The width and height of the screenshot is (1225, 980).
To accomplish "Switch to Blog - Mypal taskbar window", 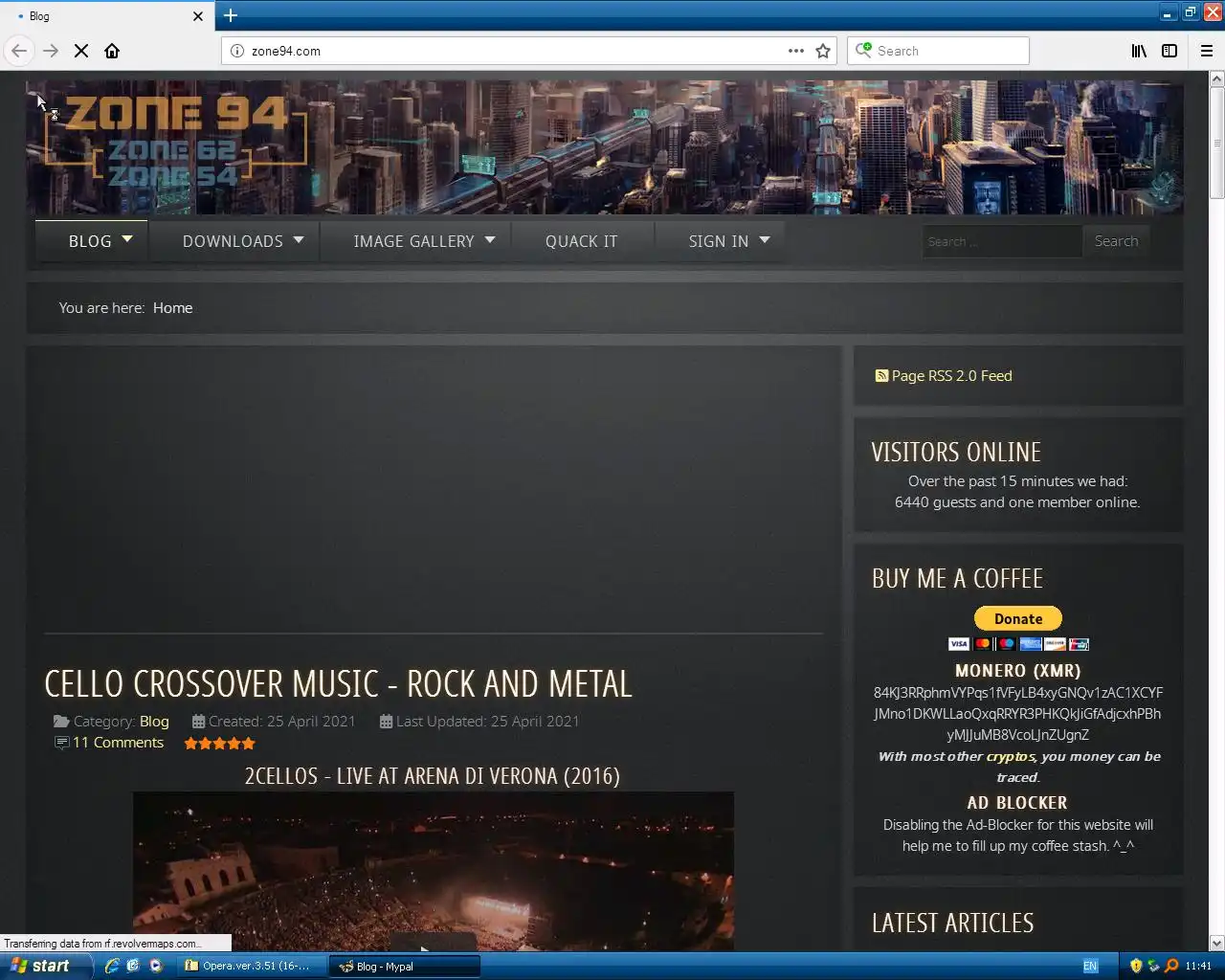I will point(405,966).
